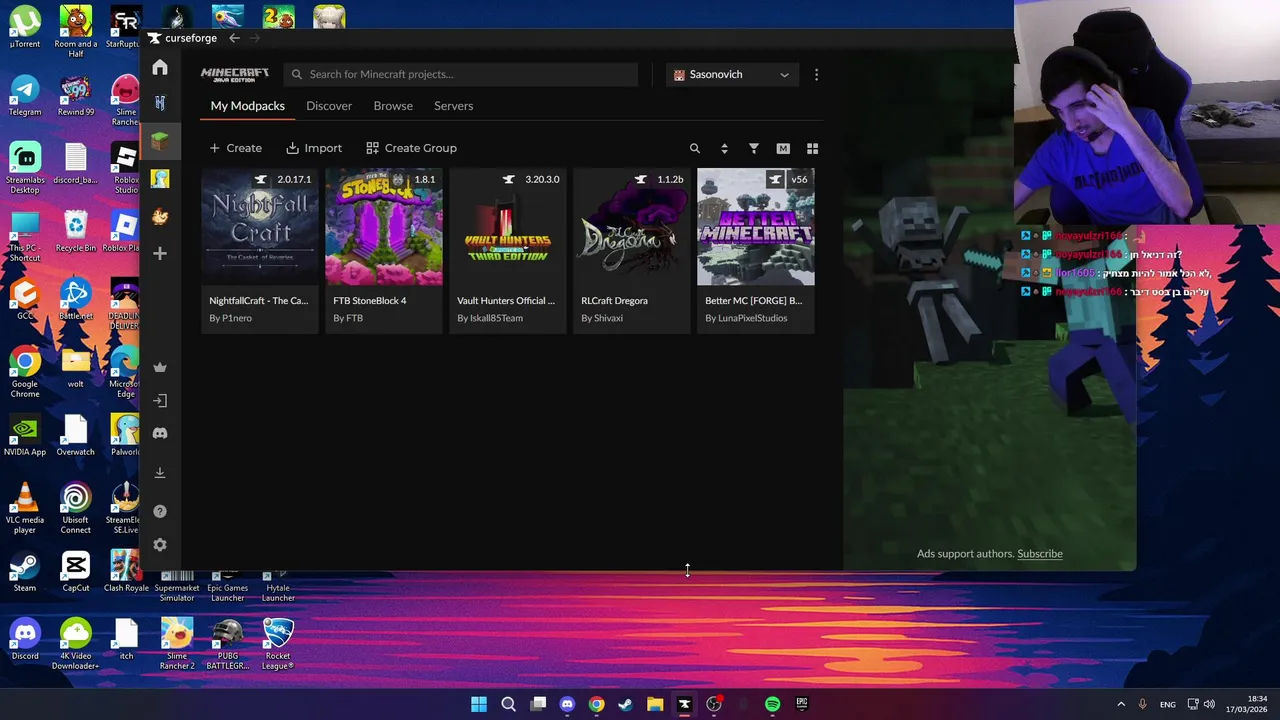Show hidden system tray icons chevron
The height and width of the screenshot is (720, 1280).
tap(1121, 704)
